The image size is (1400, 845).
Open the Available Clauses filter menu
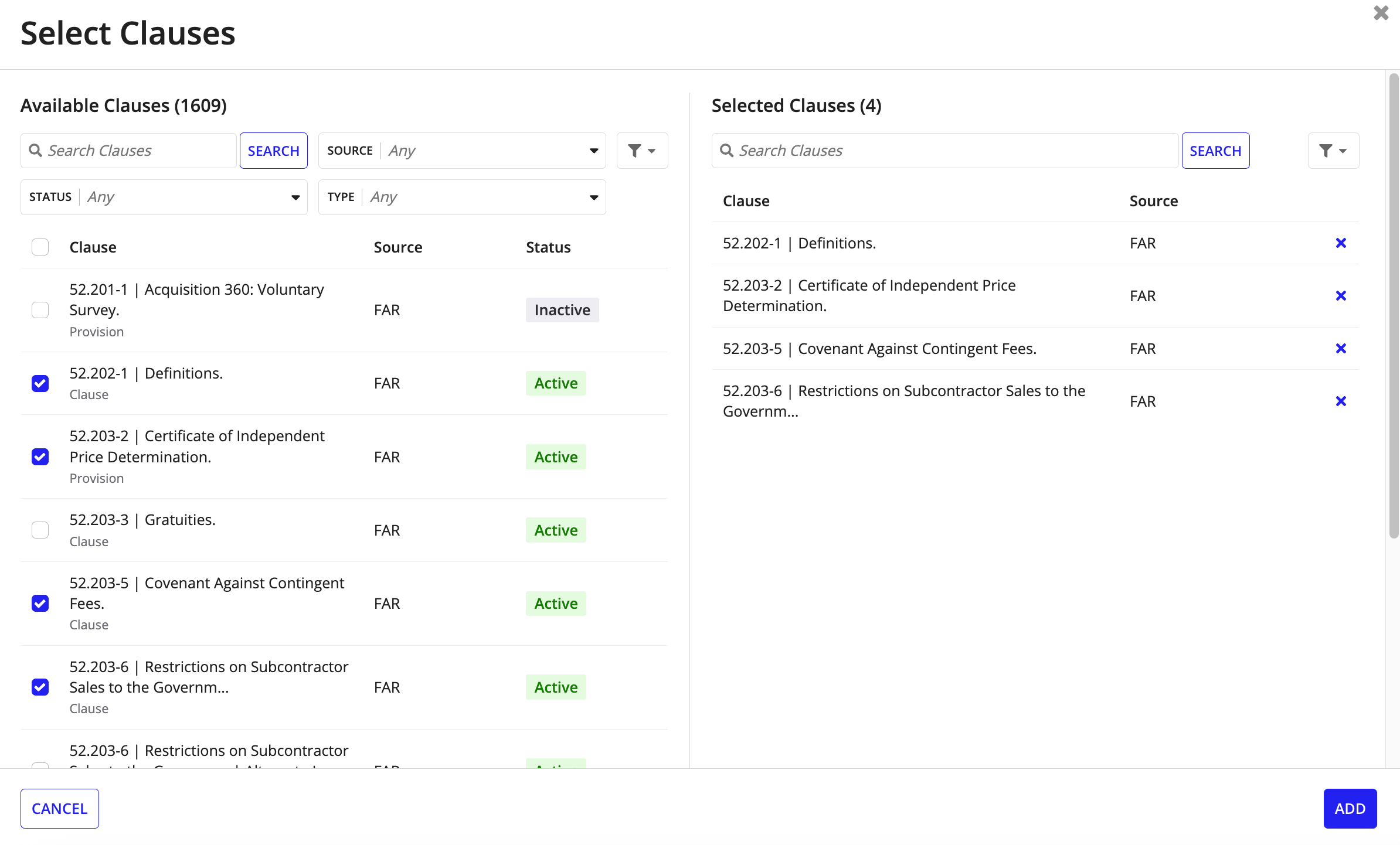642,151
